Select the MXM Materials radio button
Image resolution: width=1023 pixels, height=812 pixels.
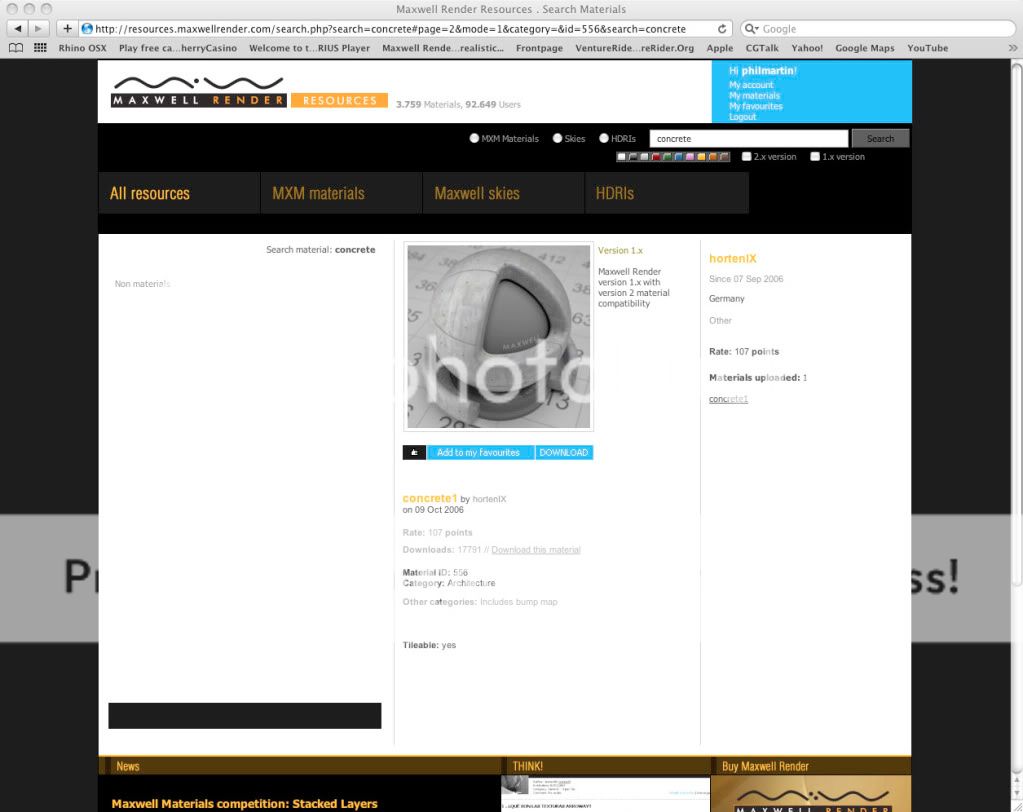474,138
